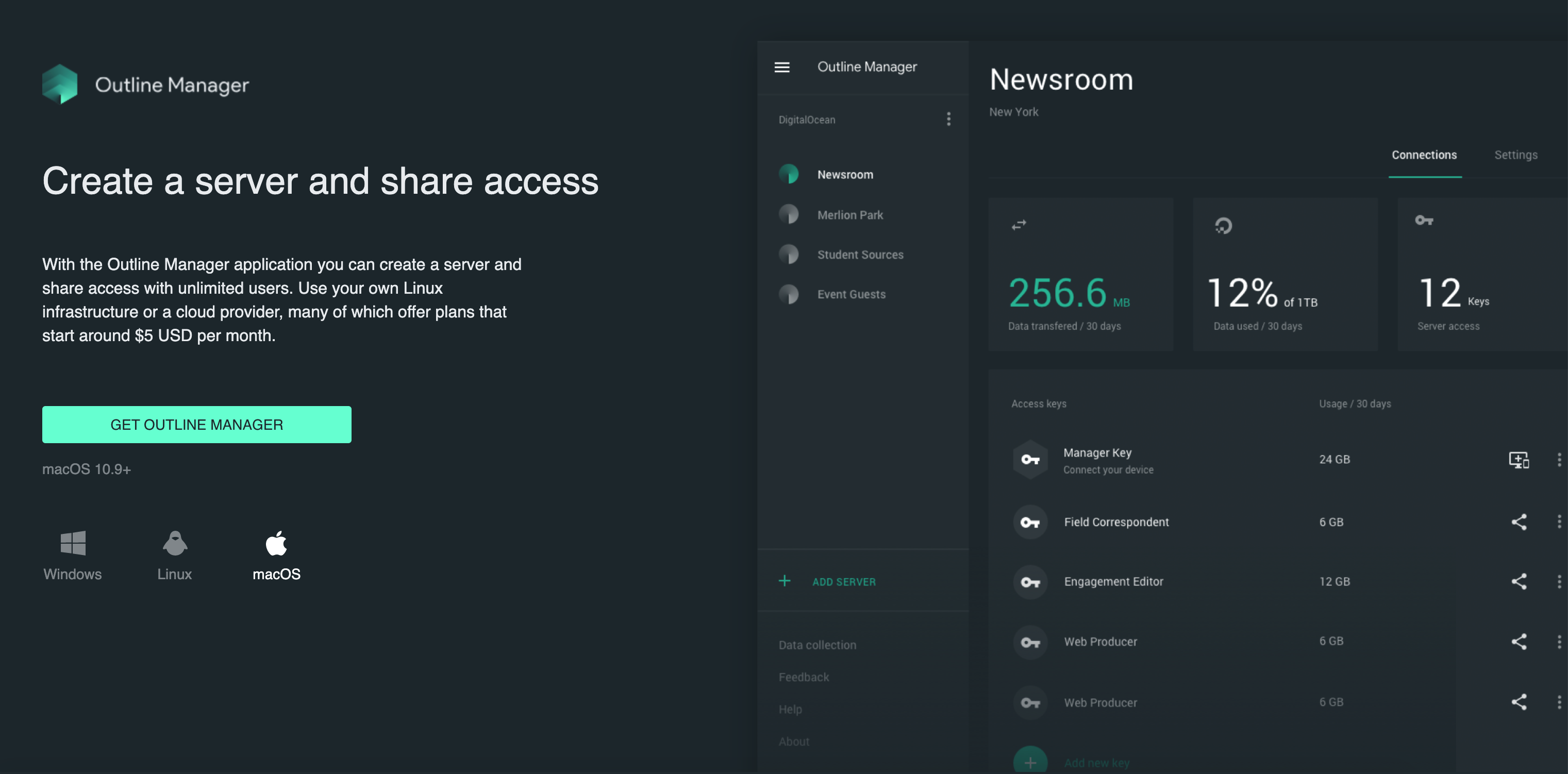Click the Newsroom server status icon

pos(789,174)
